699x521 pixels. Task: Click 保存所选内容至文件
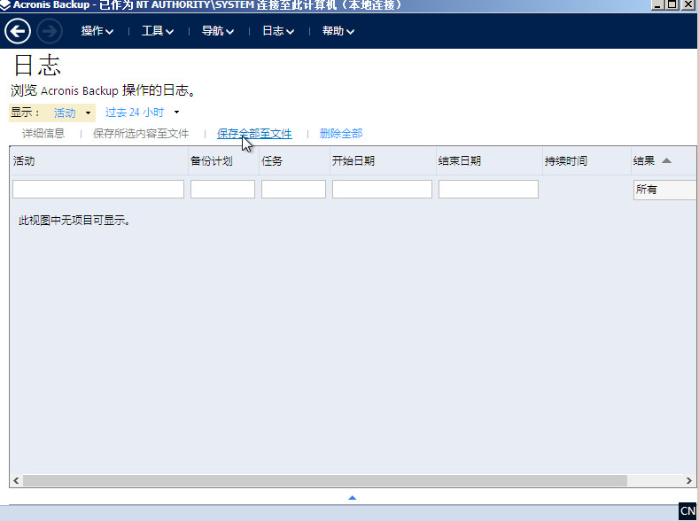point(141,133)
